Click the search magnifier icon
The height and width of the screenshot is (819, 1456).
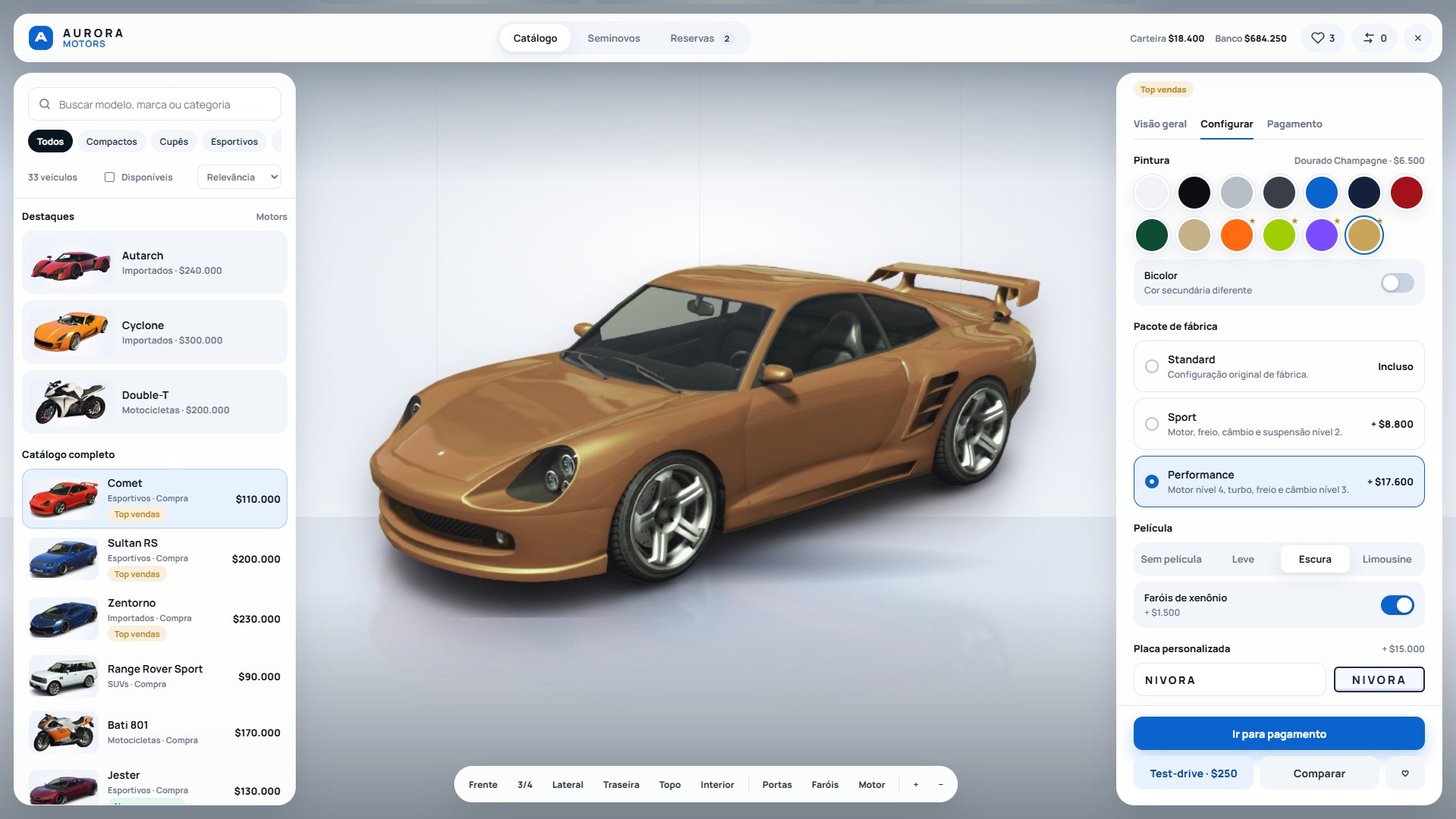pos(45,104)
